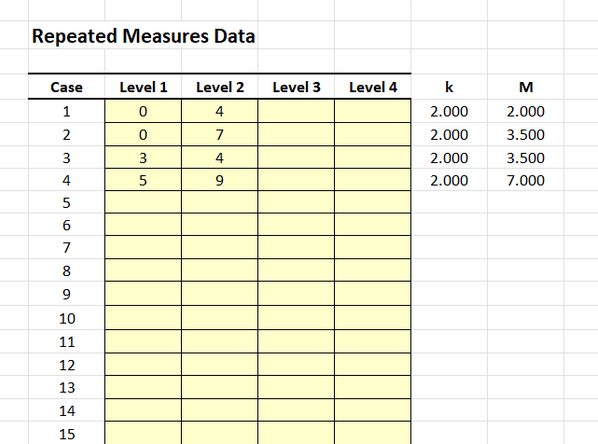Click case number 1 label
This screenshot has height=444, width=598.
click(66, 111)
